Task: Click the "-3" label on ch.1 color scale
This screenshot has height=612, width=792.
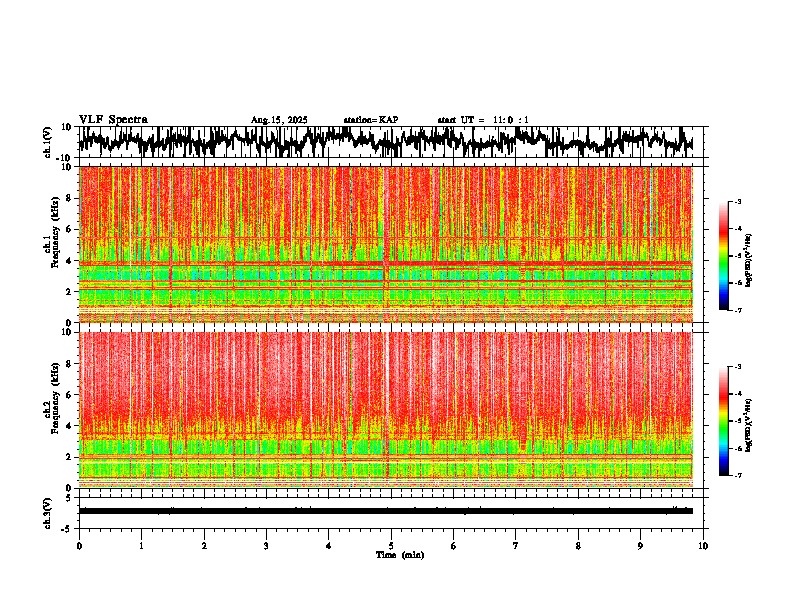Action: point(738,202)
